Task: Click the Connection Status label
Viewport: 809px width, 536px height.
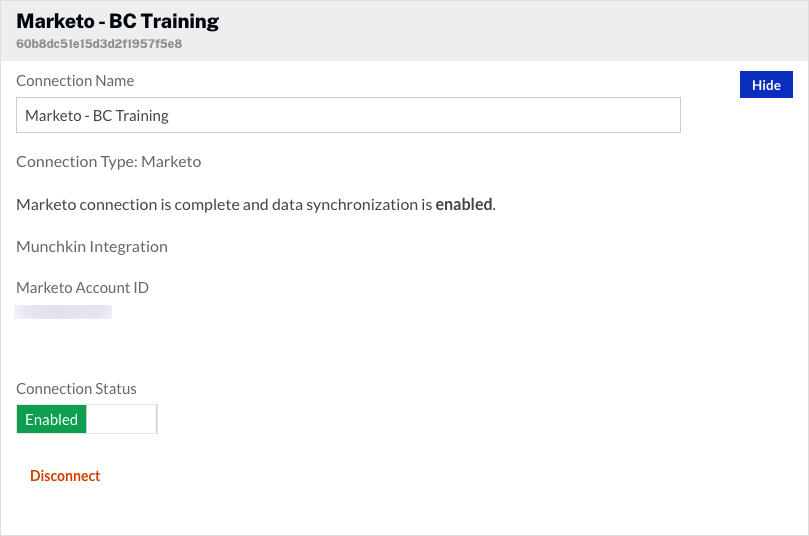Action: coord(76,389)
